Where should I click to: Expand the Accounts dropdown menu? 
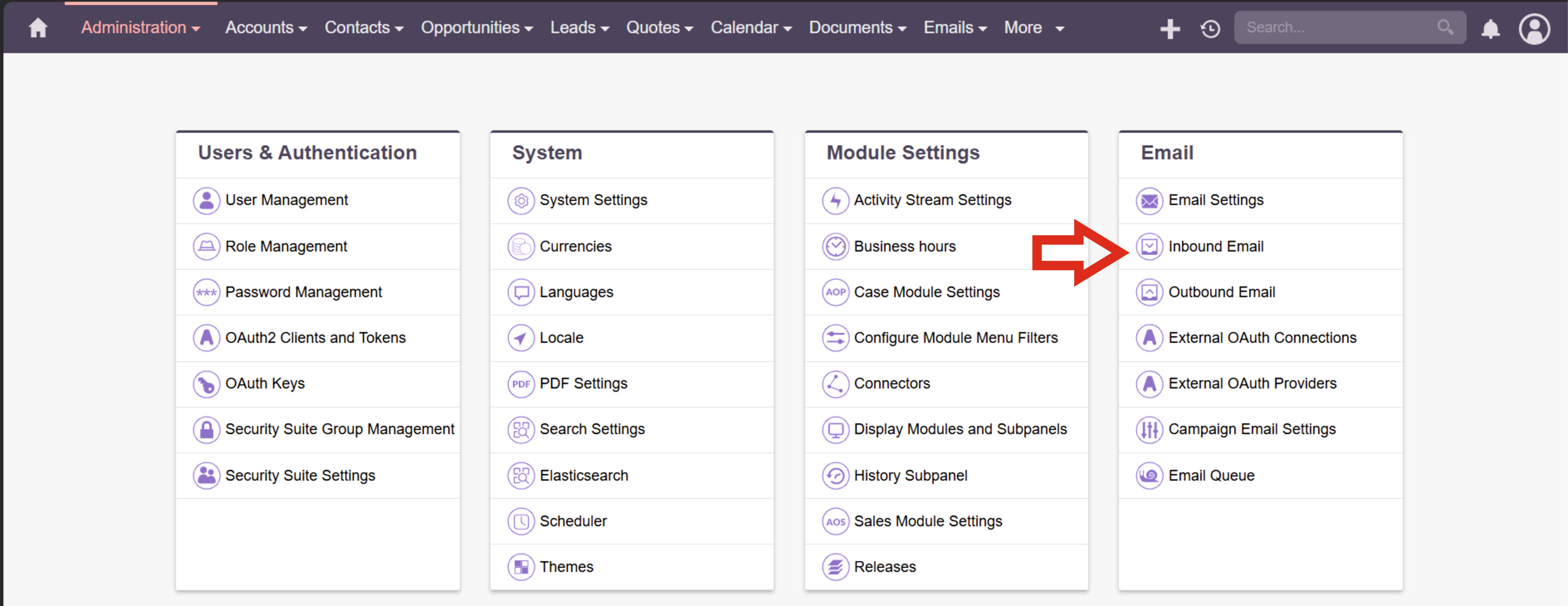click(266, 28)
